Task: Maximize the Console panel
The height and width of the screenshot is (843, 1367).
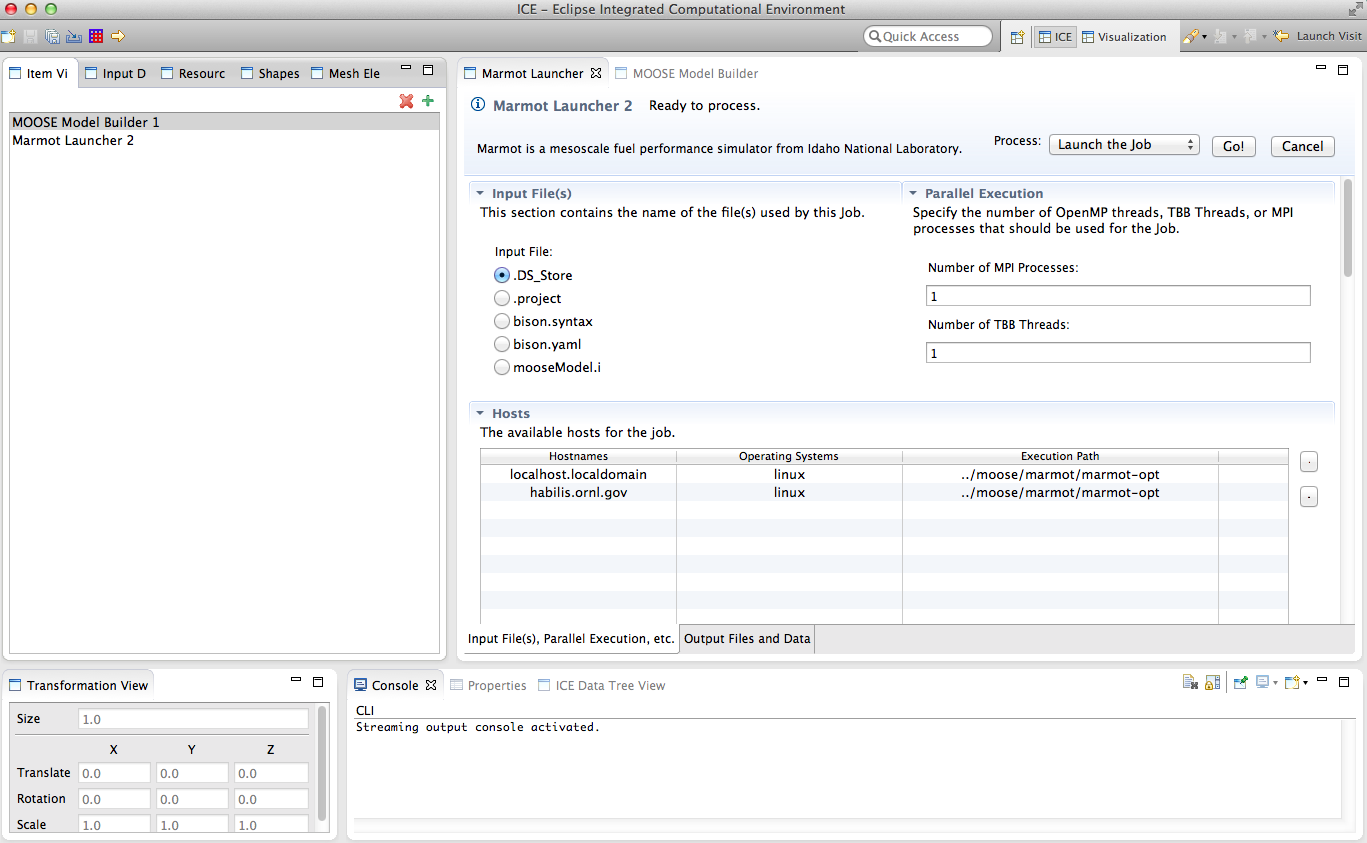Action: (x=1344, y=682)
